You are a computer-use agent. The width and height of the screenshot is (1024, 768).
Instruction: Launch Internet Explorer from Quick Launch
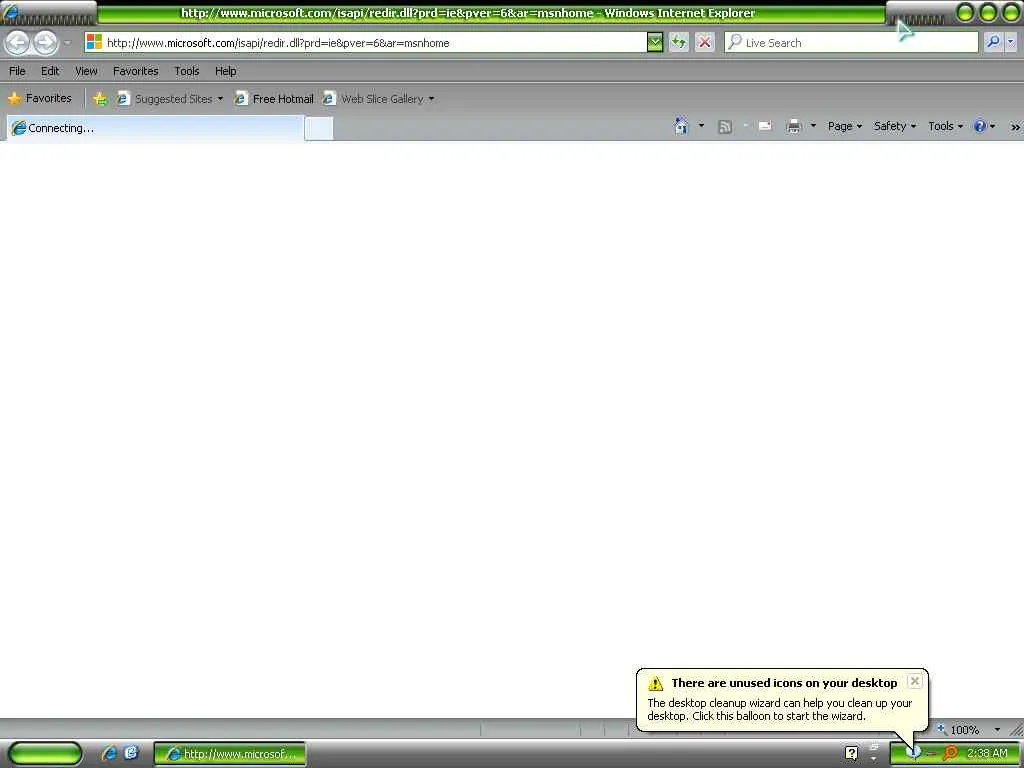click(x=110, y=754)
